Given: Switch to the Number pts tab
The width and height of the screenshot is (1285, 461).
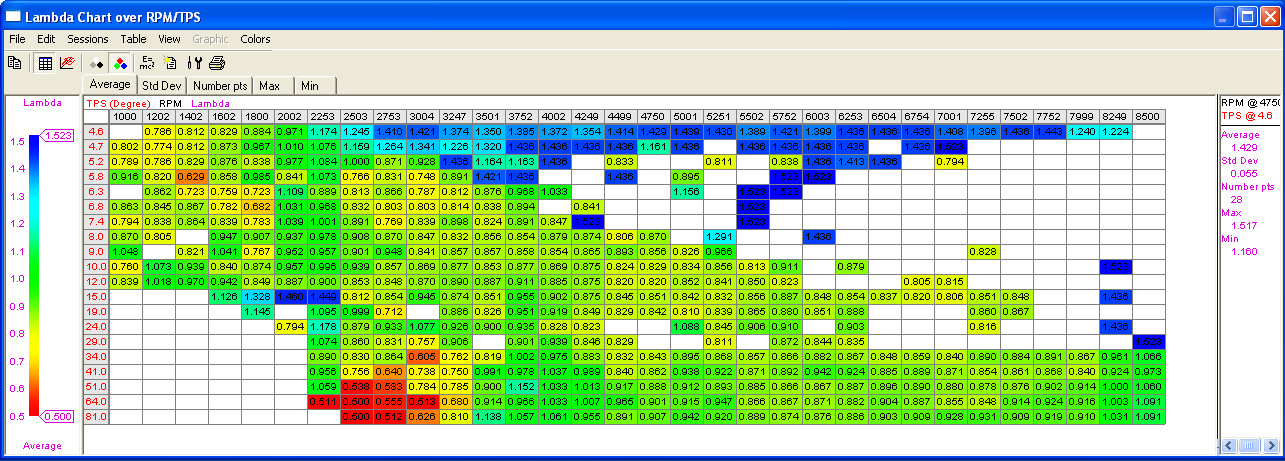Looking at the screenshot, I should [220, 86].
